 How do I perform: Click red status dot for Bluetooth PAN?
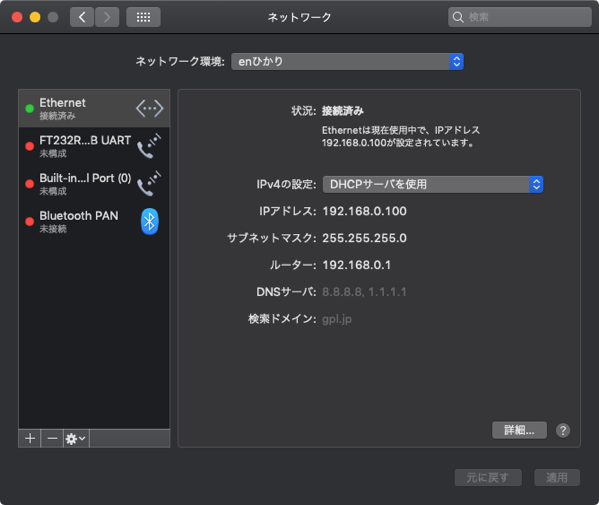point(29,221)
